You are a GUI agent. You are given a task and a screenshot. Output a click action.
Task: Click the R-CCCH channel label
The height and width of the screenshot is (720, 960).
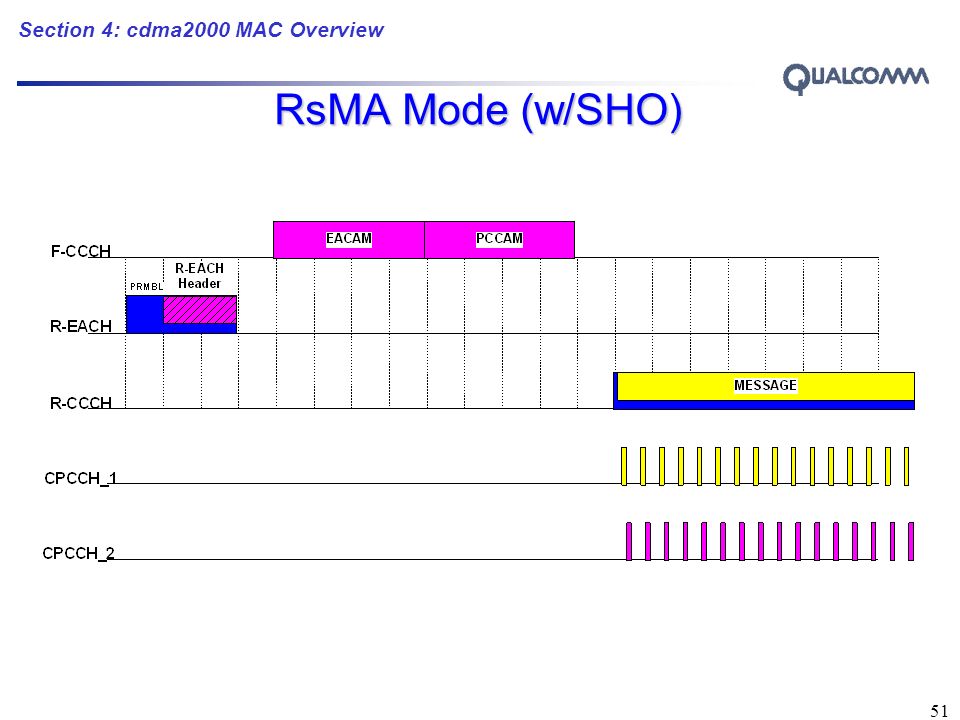(x=81, y=403)
